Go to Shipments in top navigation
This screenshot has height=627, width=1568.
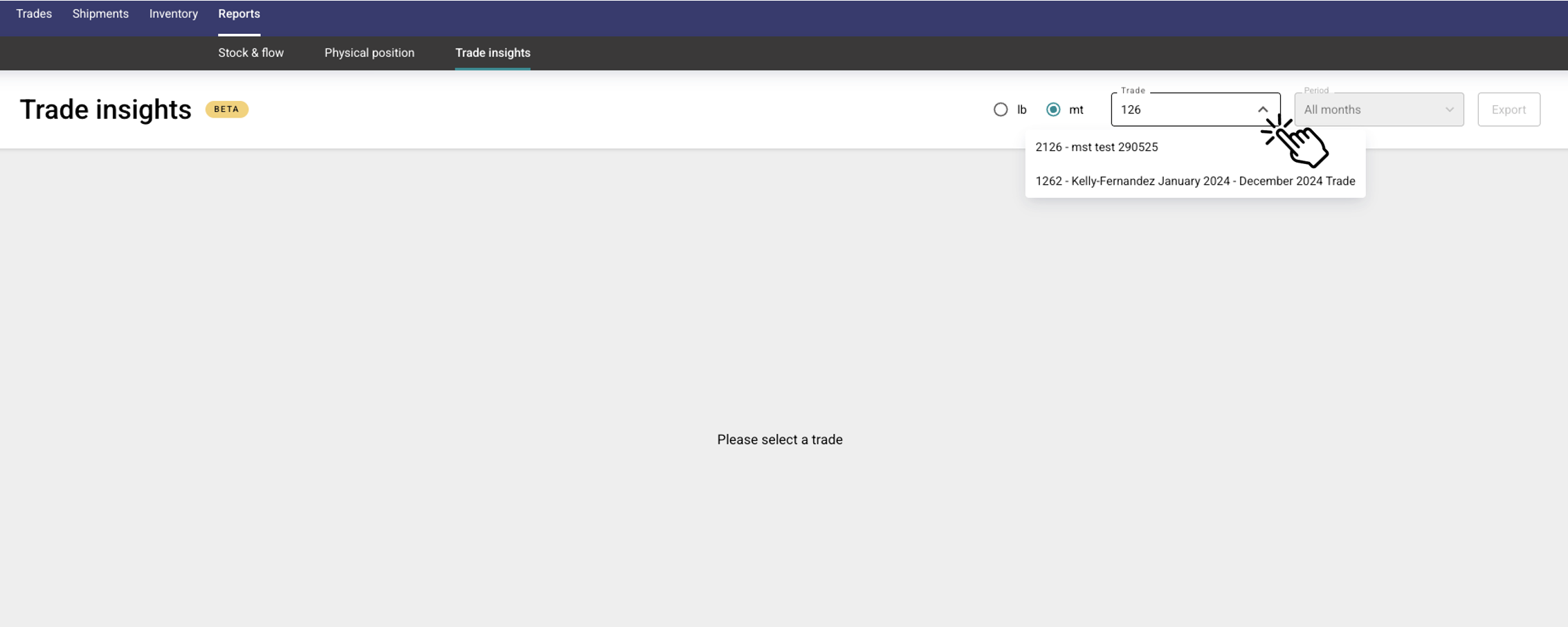pos(100,14)
